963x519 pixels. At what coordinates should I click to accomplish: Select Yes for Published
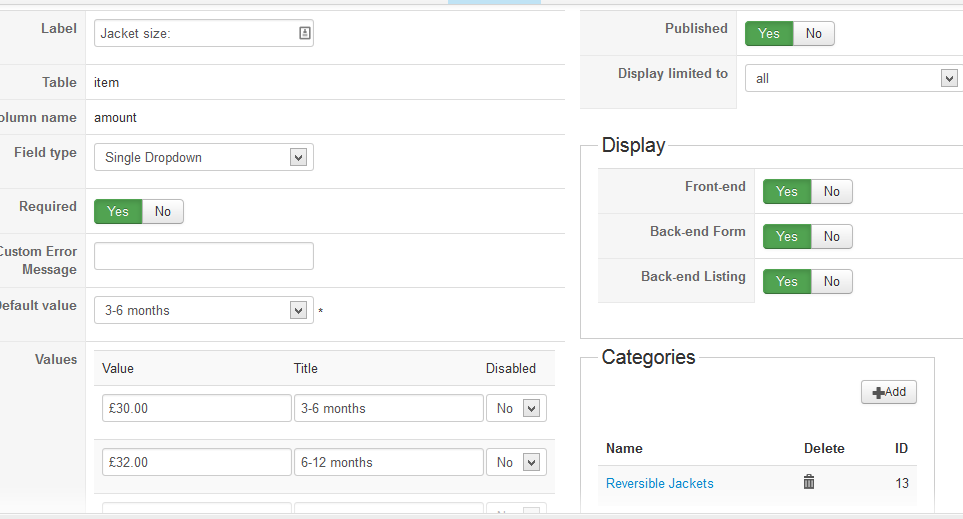click(768, 33)
